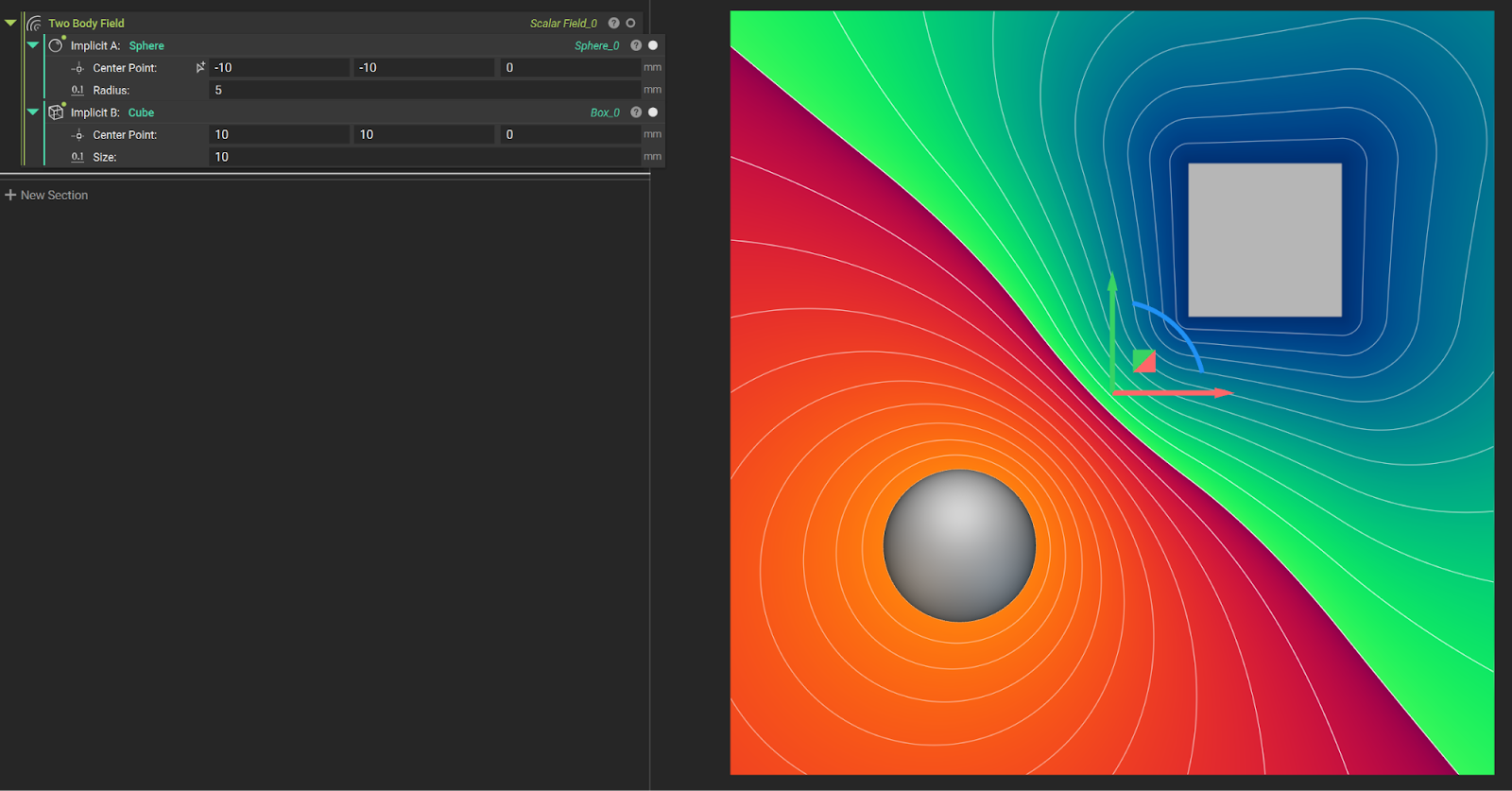Click the point icon beside Cube Center Point
This screenshot has height=791, width=1512.
coord(77,135)
